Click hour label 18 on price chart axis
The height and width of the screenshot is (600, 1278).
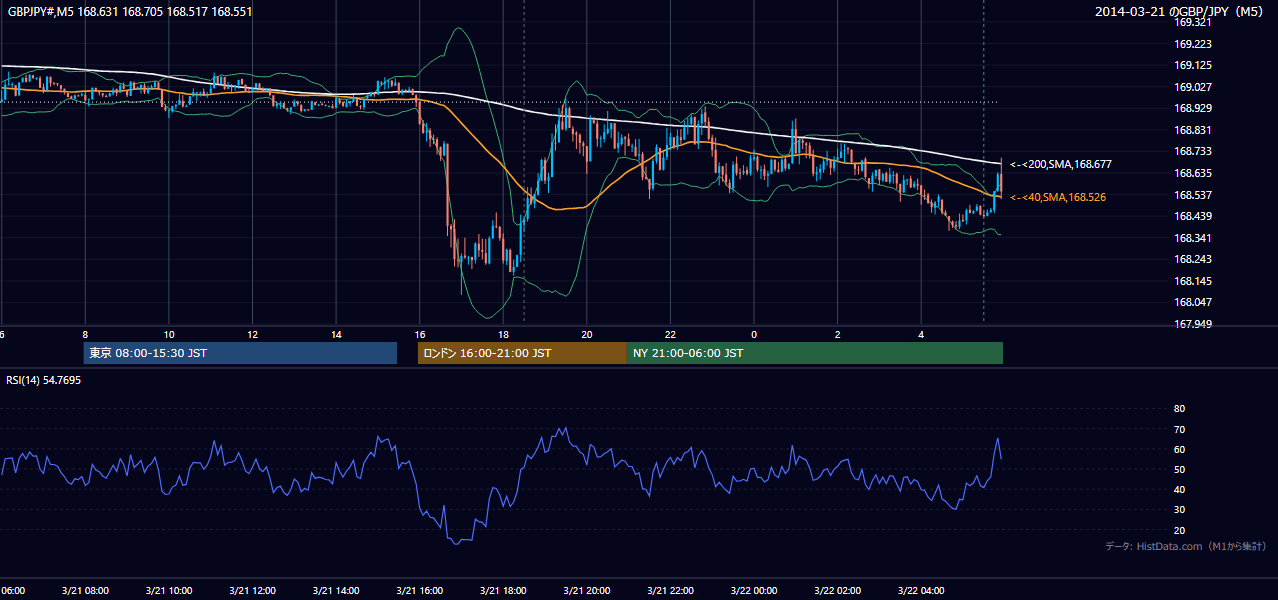pyautogui.click(x=504, y=335)
